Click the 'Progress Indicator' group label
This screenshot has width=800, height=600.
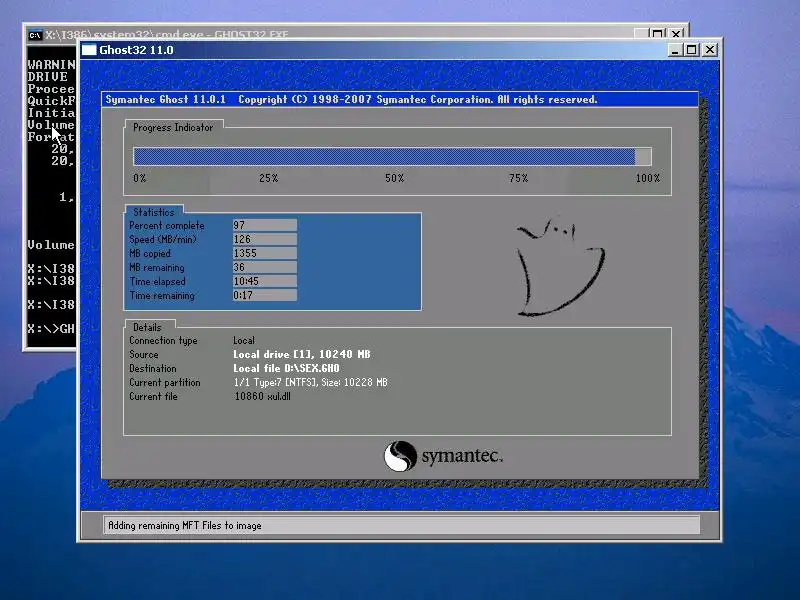(x=173, y=128)
